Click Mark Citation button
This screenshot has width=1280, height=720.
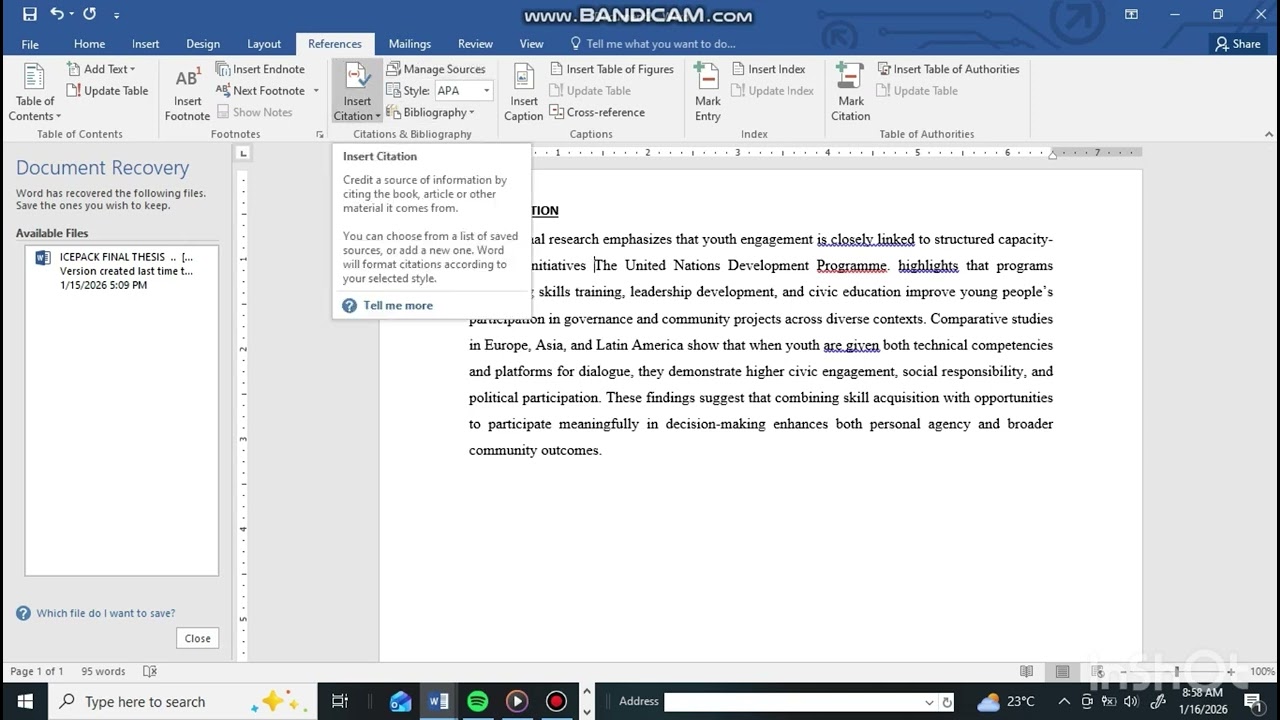coord(851,92)
